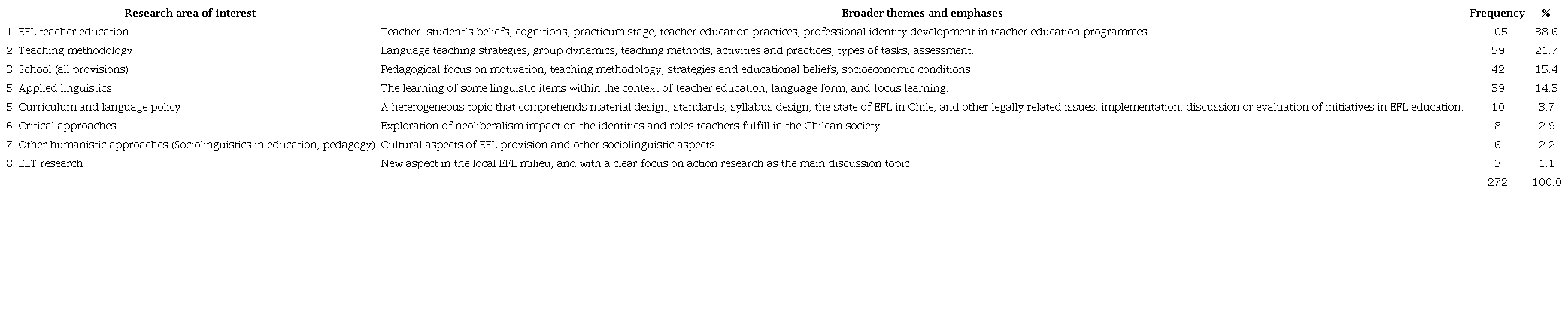Screen dimensions: 1568x335
Task: Select the total frequency 272
Action: (1497, 182)
